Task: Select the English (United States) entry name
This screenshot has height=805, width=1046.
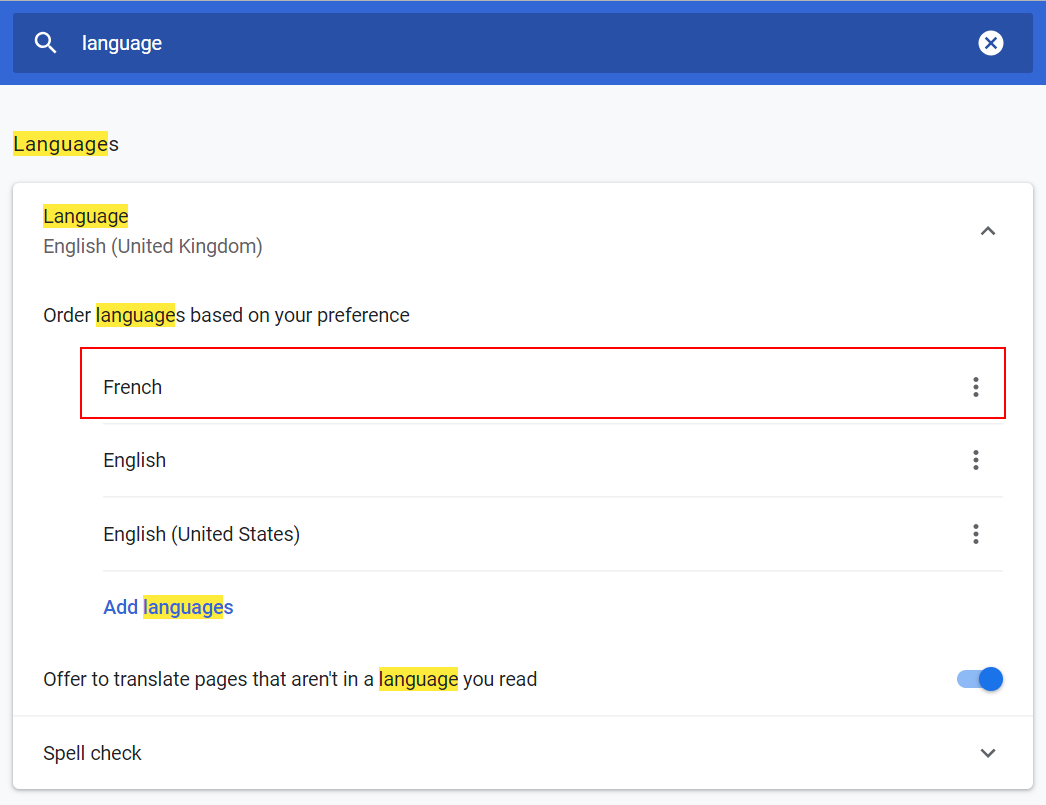Action: click(x=201, y=534)
